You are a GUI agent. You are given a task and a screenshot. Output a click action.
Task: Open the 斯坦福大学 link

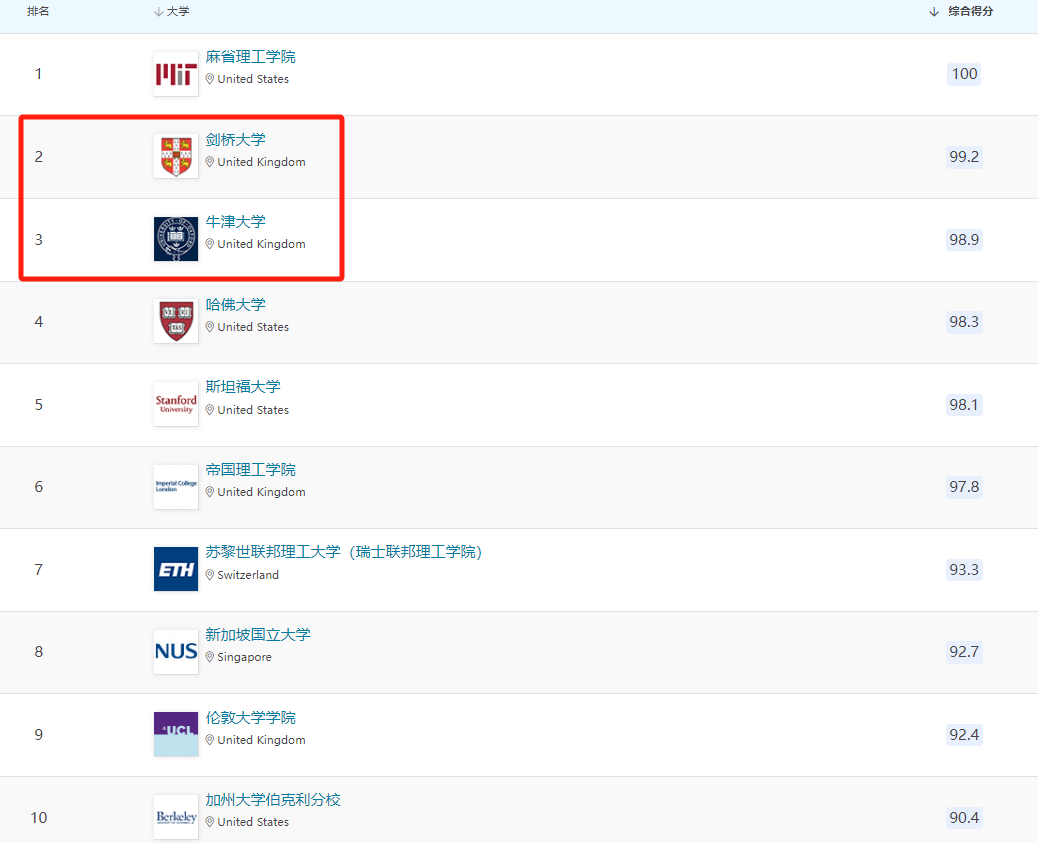[x=243, y=387]
